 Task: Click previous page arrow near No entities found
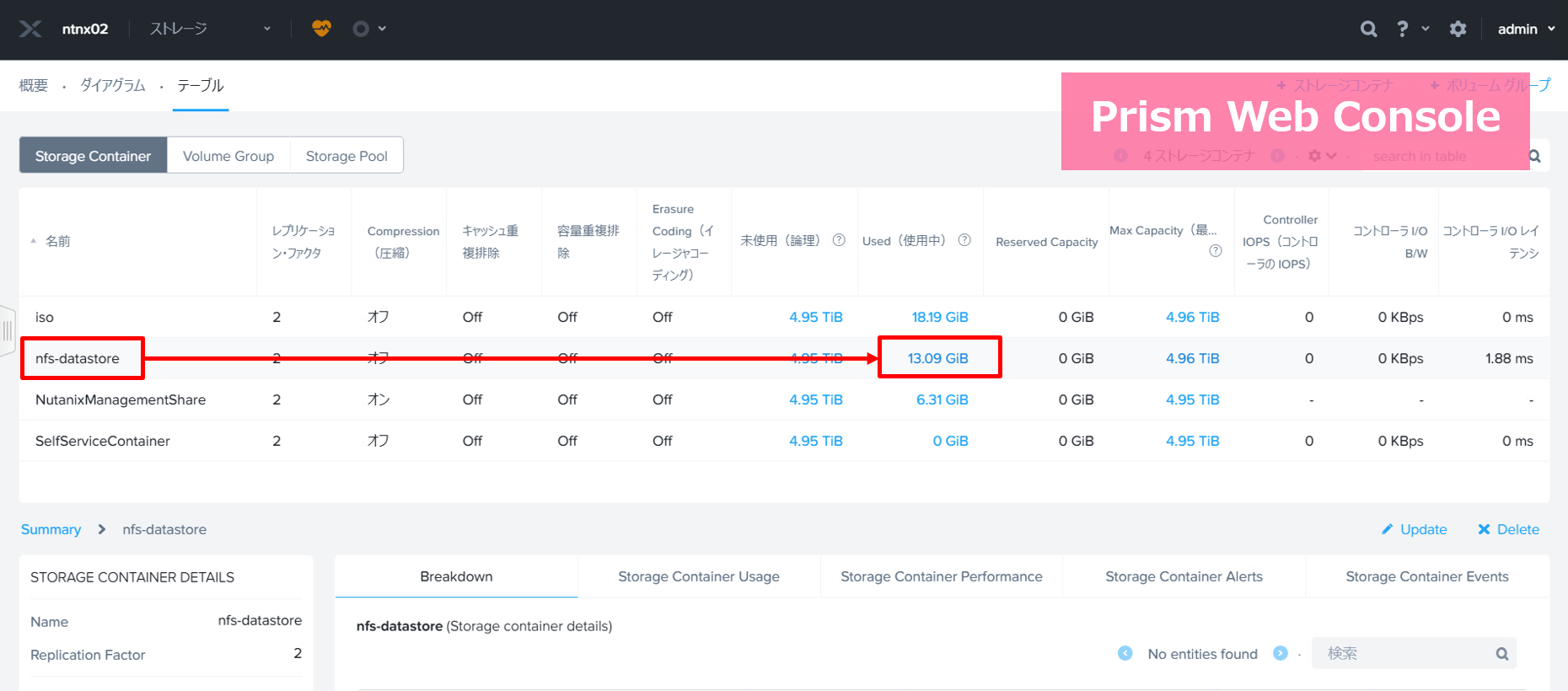click(x=1125, y=653)
